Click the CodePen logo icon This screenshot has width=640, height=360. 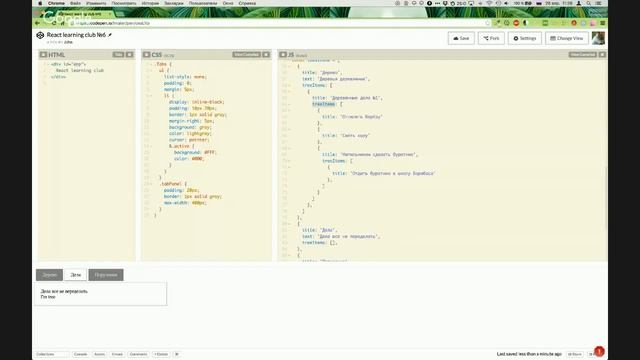click(x=40, y=36)
